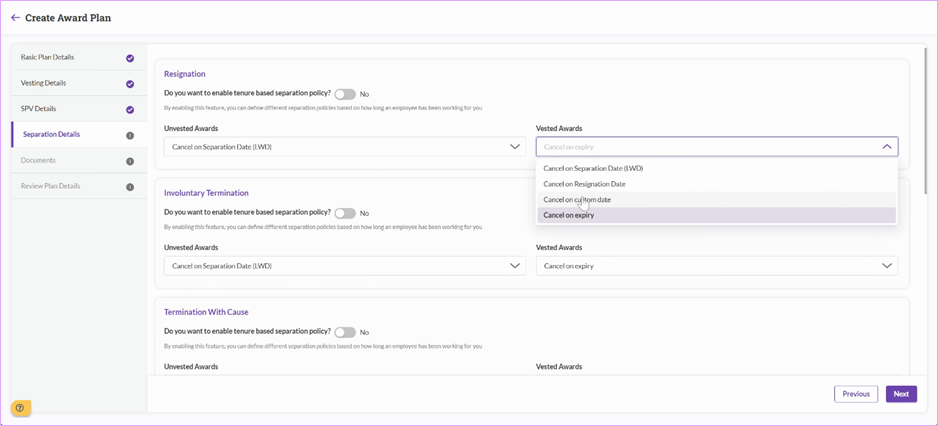The width and height of the screenshot is (938, 426).
Task: Open the SPV Details step
Action: pos(79,109)
